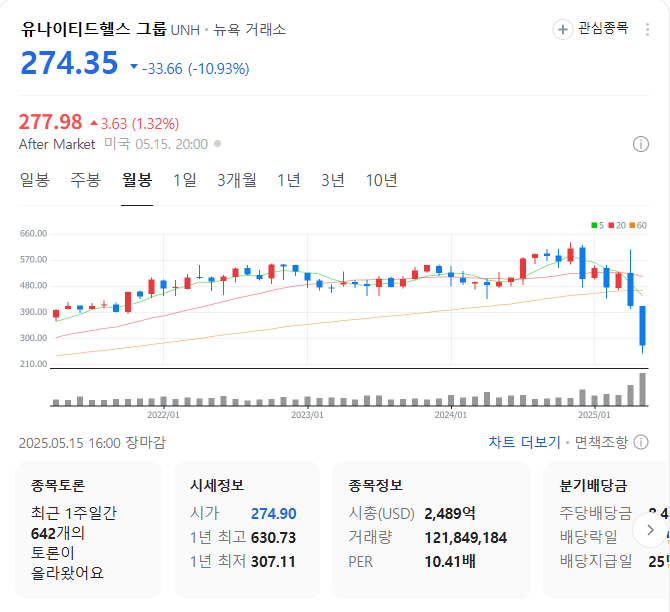Advance cards with the right arrow chevron
This screenshot has width=670, height=612.
(x=650, y=530)
